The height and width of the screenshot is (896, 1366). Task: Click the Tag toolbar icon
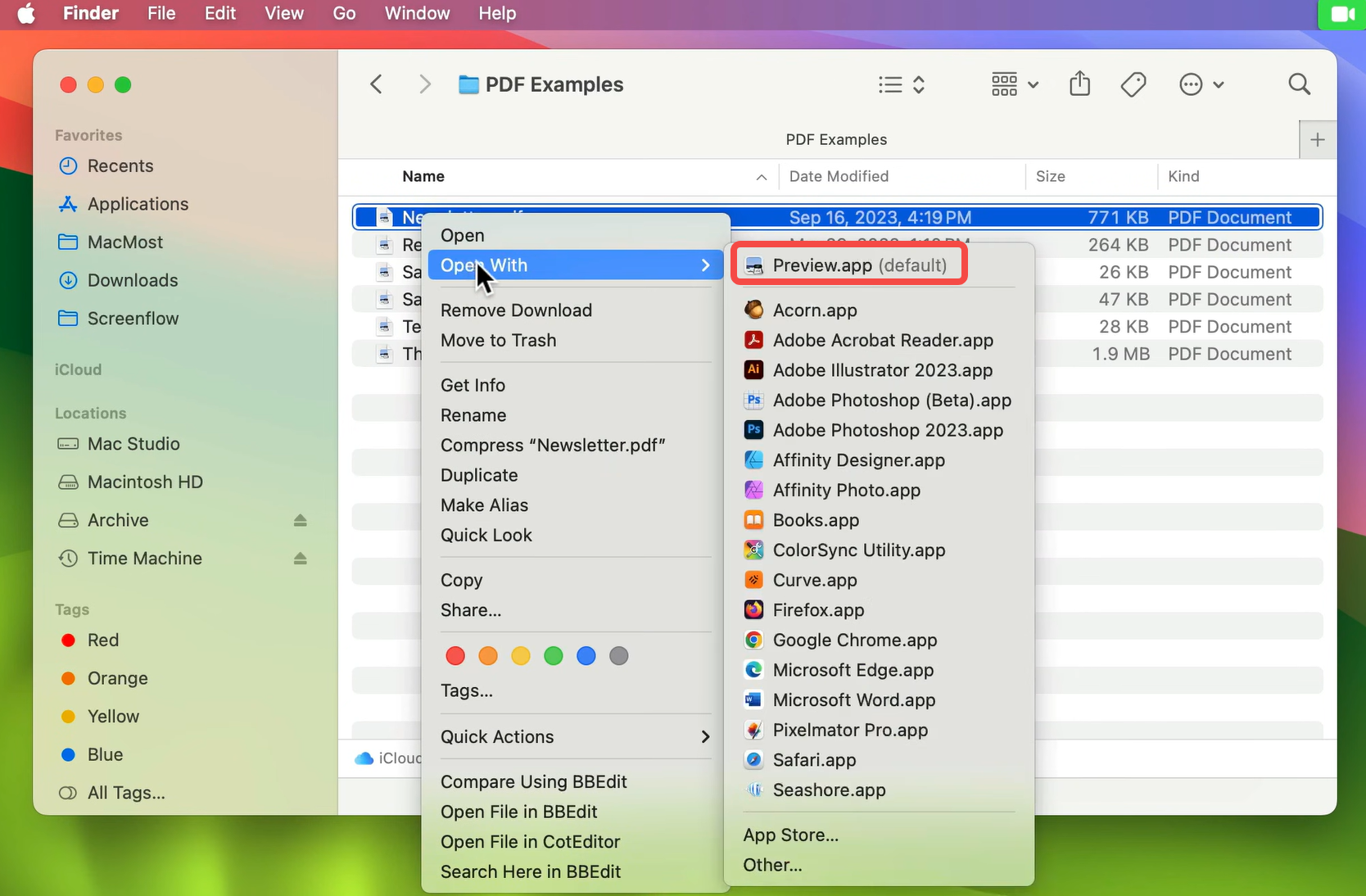coord(1133,84)
